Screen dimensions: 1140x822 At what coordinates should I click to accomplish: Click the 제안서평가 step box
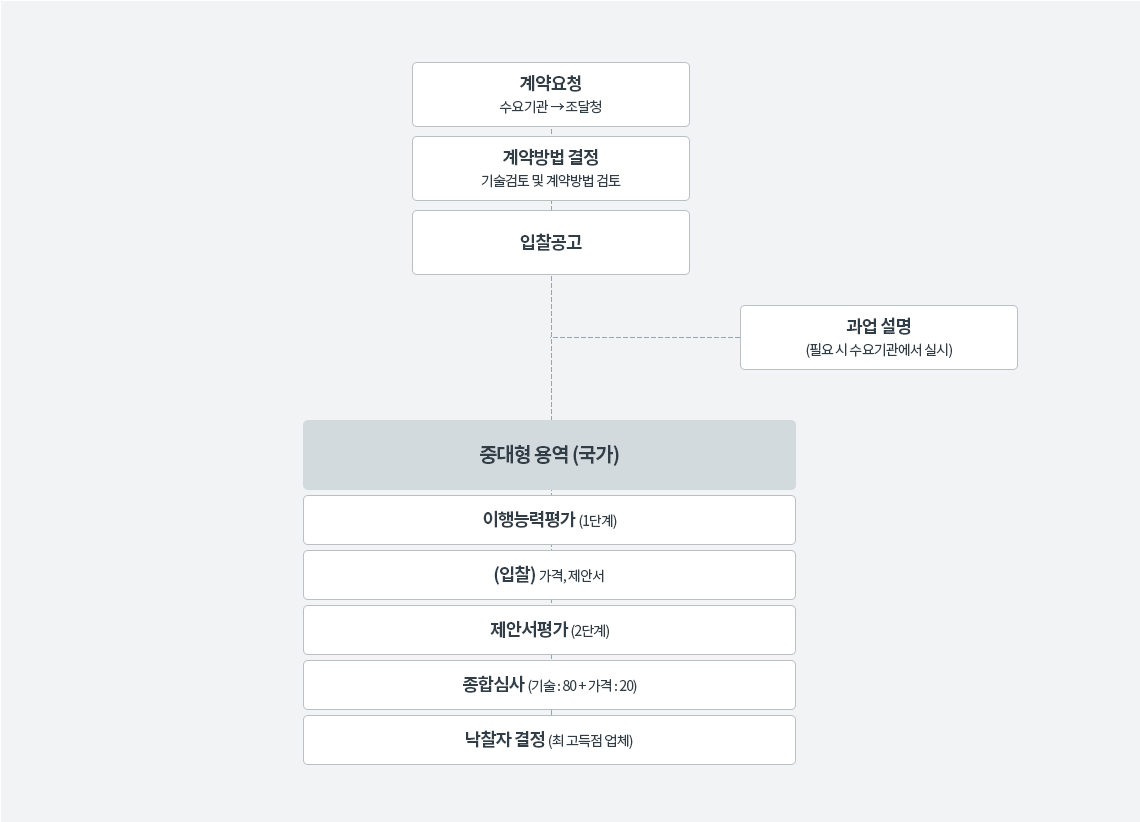pos(549,630)
